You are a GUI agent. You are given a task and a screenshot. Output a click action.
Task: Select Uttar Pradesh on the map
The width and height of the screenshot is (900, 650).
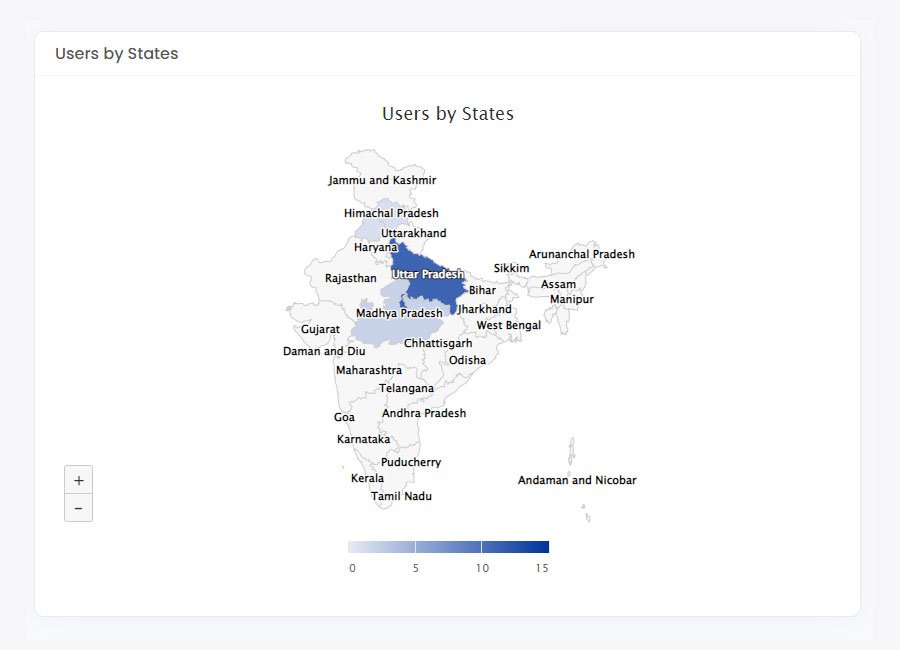pos(427,274)
